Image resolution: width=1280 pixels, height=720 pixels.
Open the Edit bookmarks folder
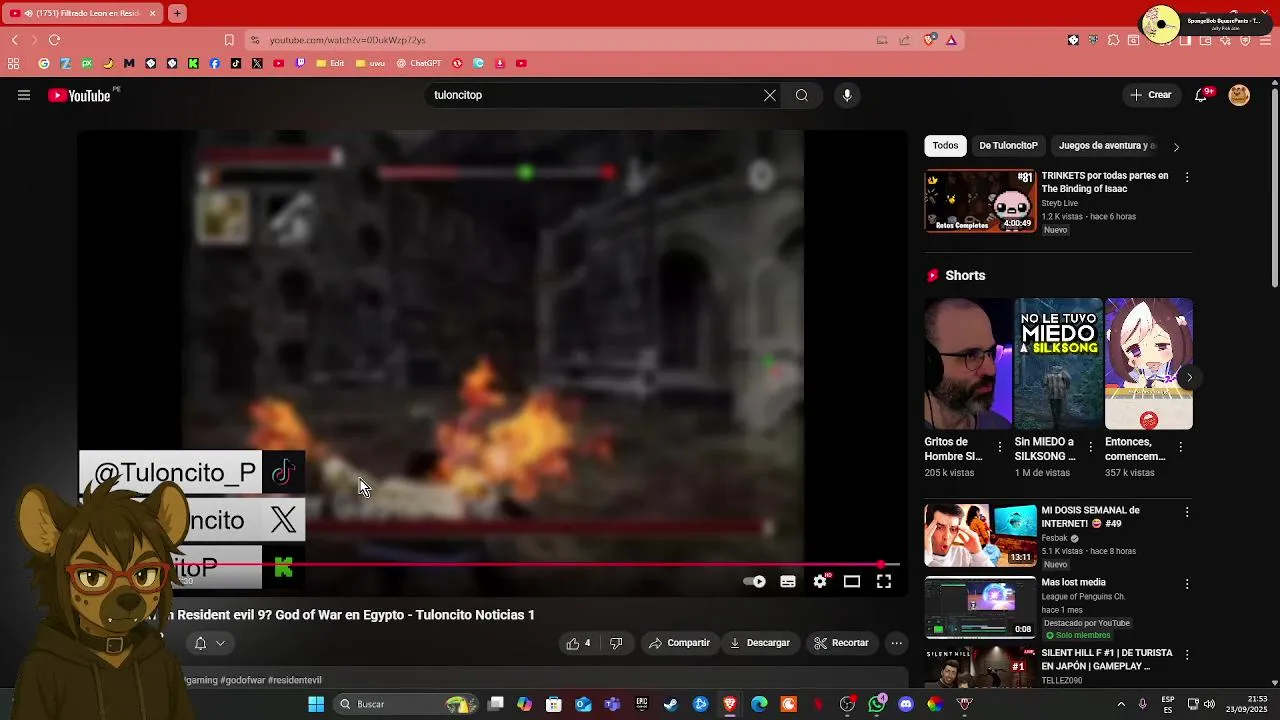click(x=330, y=63)
